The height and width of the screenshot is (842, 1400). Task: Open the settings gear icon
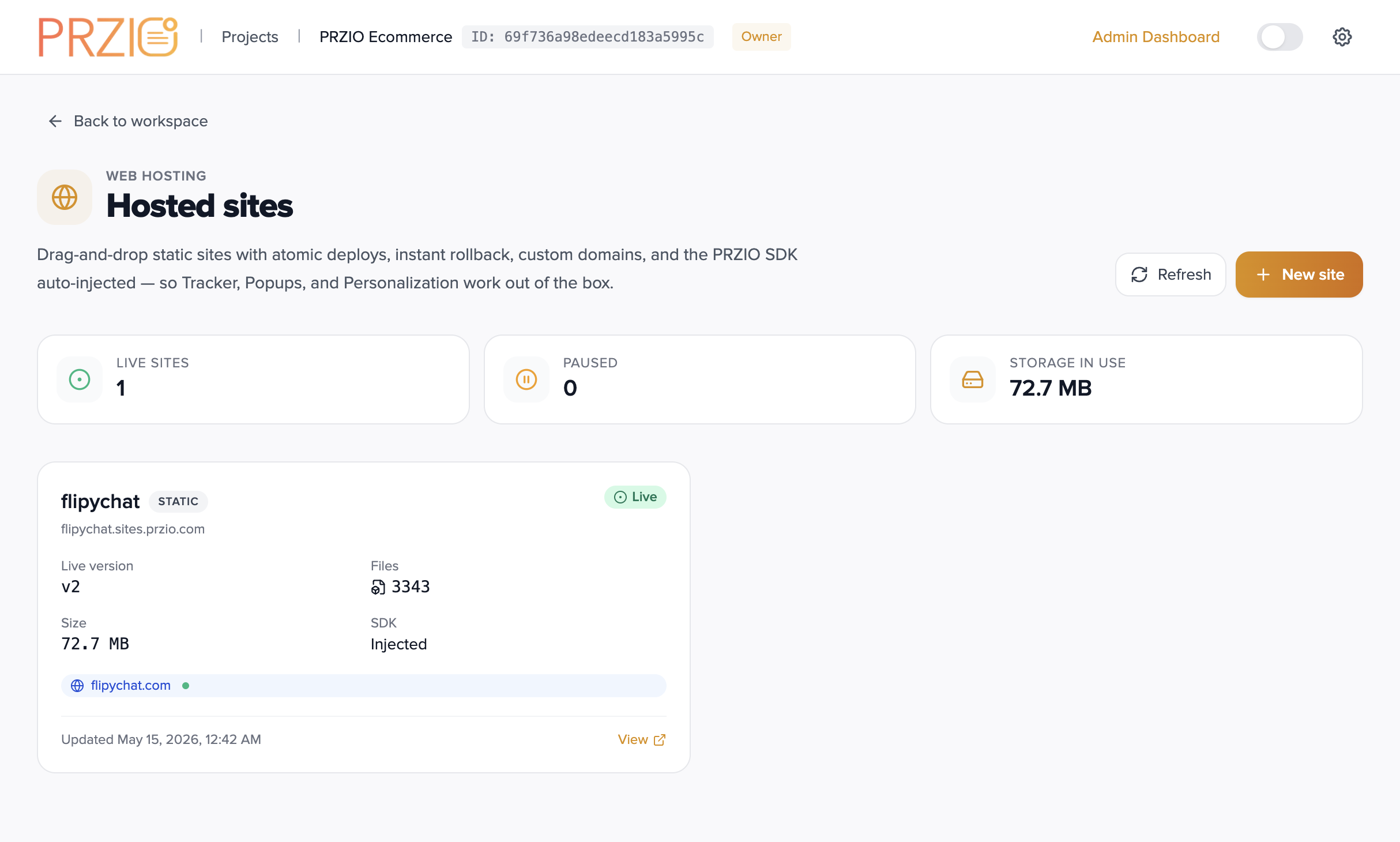click(x=1342, y=37)
